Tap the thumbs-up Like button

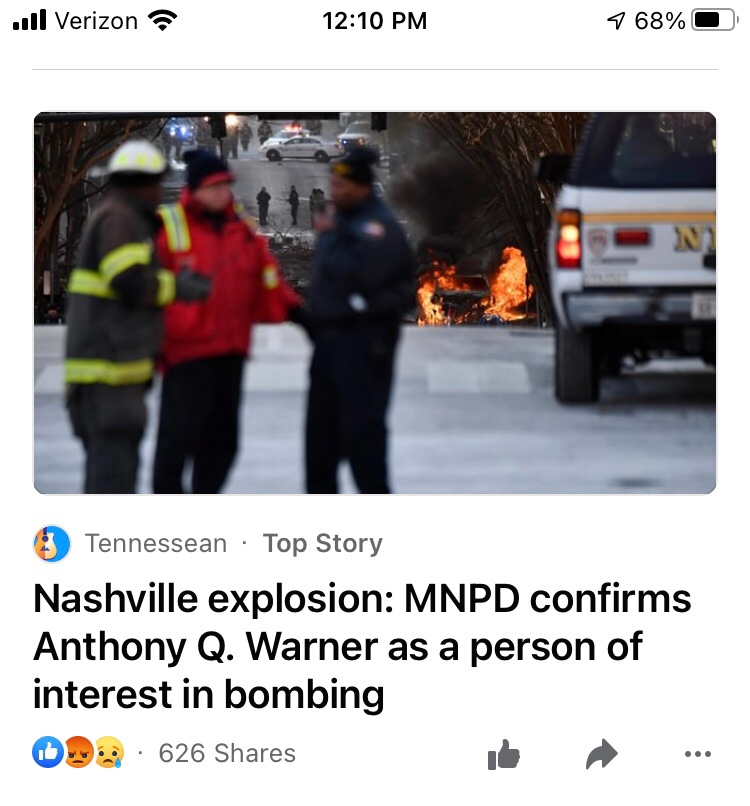pos(503,754)
